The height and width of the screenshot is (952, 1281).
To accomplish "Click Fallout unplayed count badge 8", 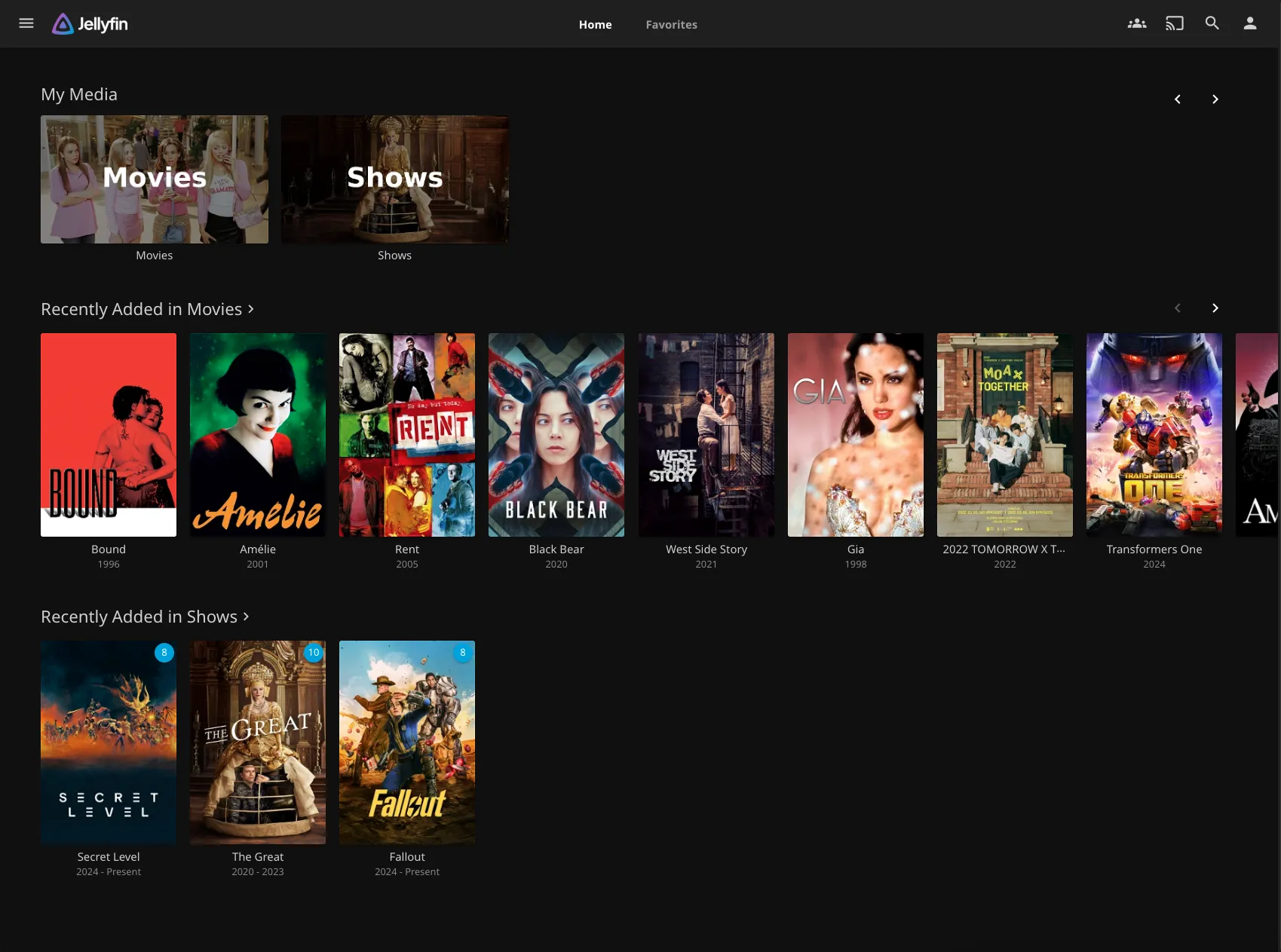I will (x=463, y=653).
